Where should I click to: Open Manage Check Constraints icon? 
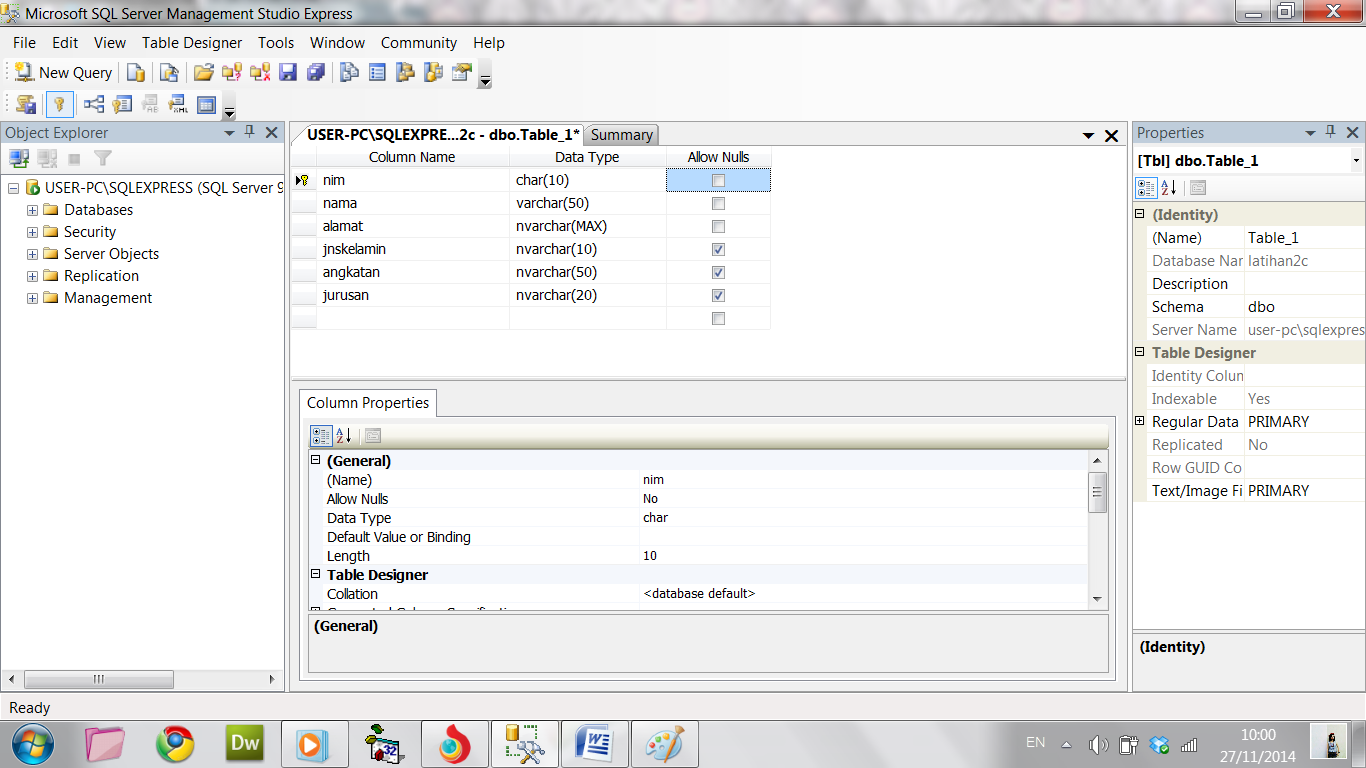tap(206, 104)
